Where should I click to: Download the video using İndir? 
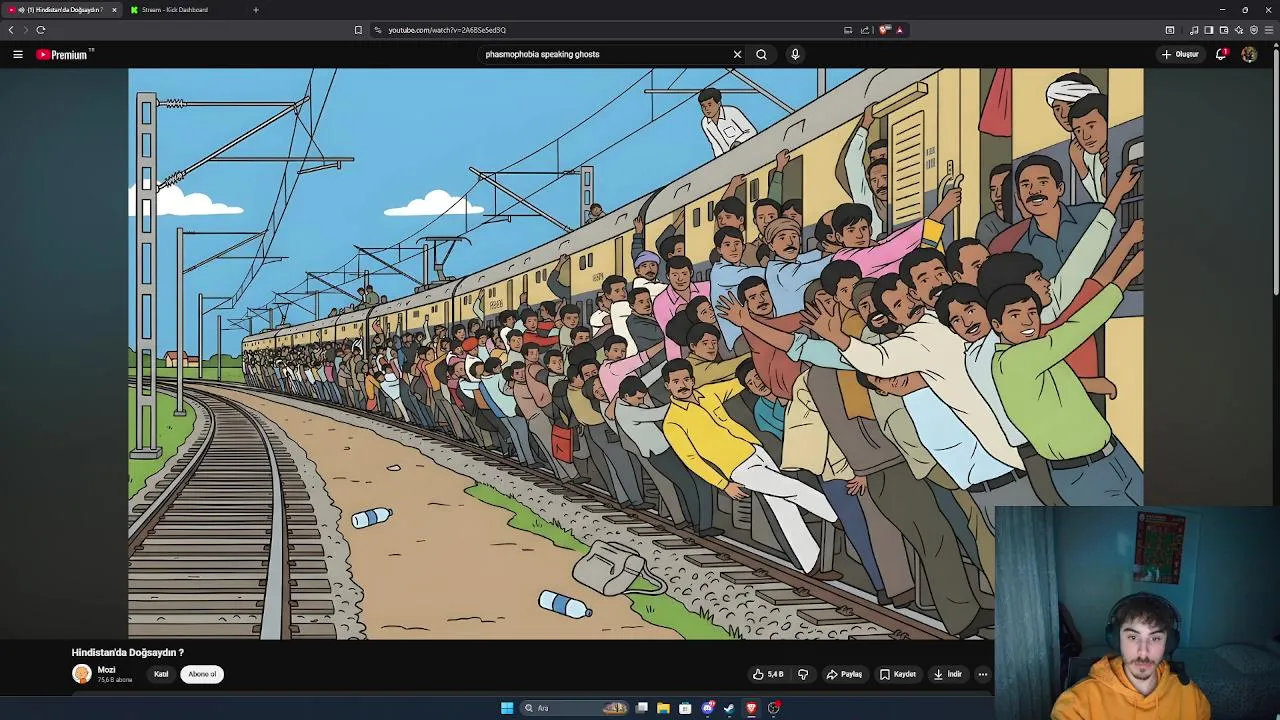948,674
